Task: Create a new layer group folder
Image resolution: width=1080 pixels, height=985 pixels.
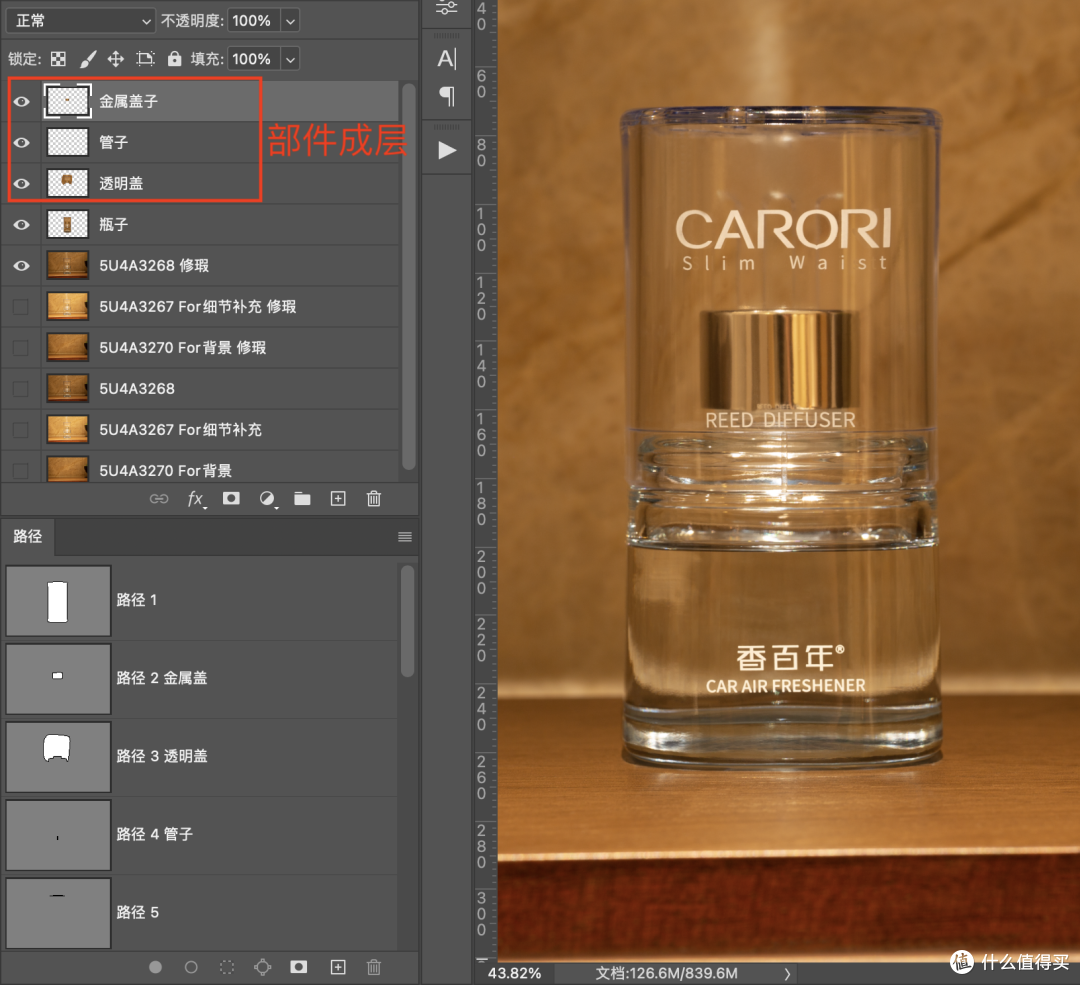Action: tap(302, 499)
